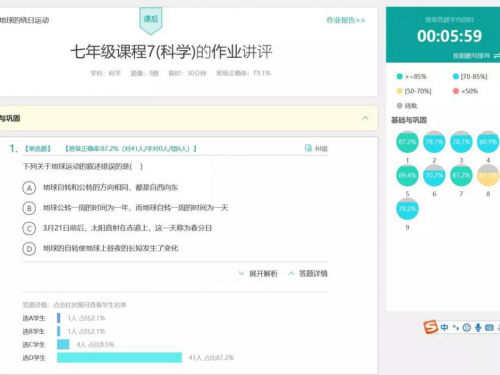Open question 6 circle 70.2%
The height and width of the screenshot is (375, 500).
point(434,175)
